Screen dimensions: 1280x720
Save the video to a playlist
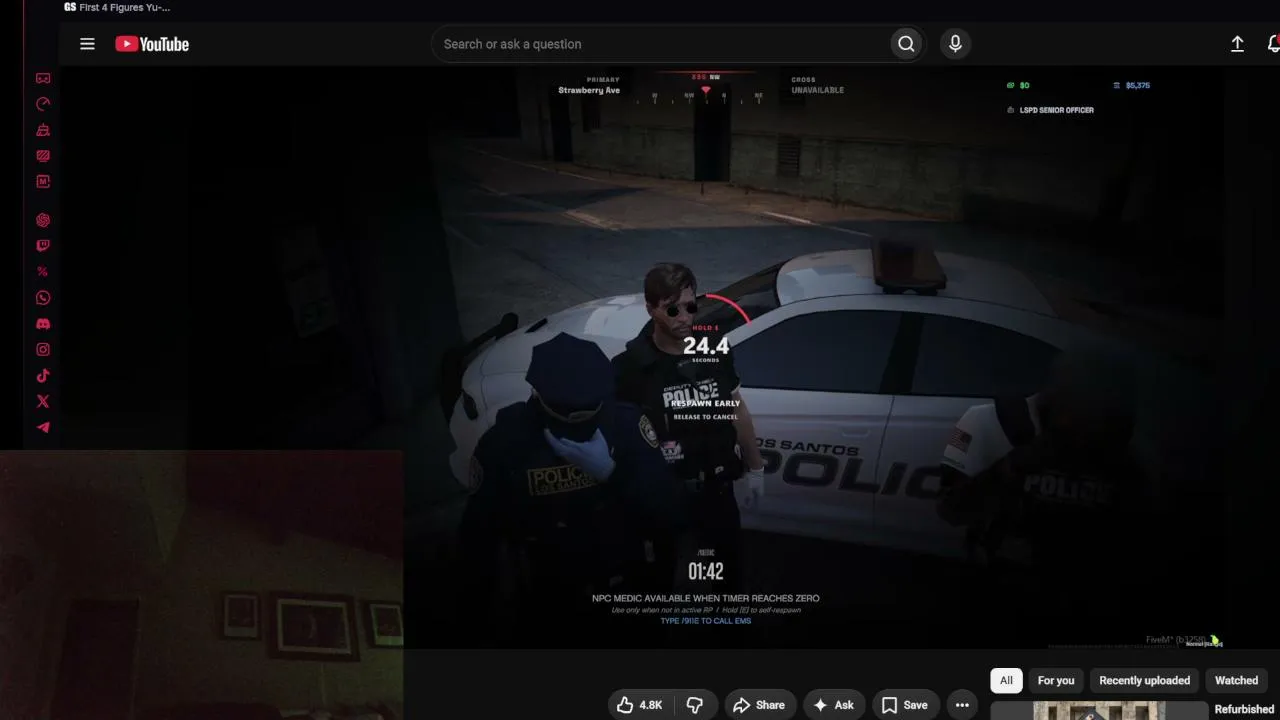tap(905, 705)
